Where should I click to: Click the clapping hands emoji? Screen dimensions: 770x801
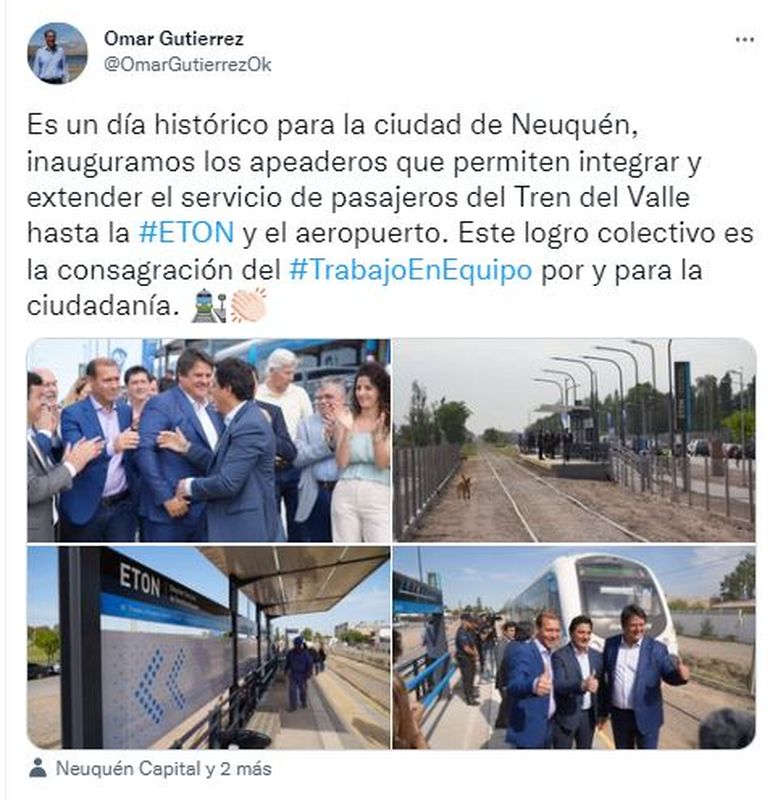tap(249, 305)
